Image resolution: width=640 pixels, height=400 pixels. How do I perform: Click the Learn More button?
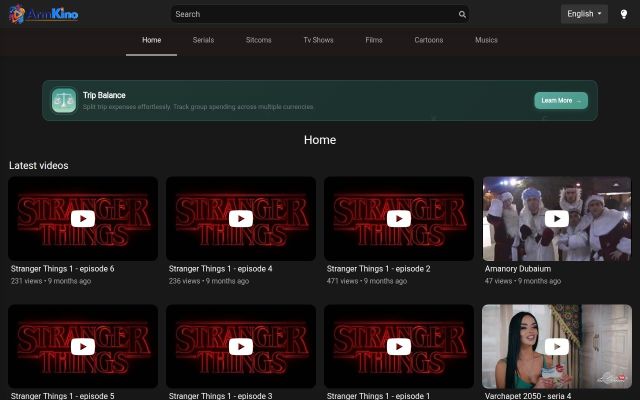coord(561,100)
